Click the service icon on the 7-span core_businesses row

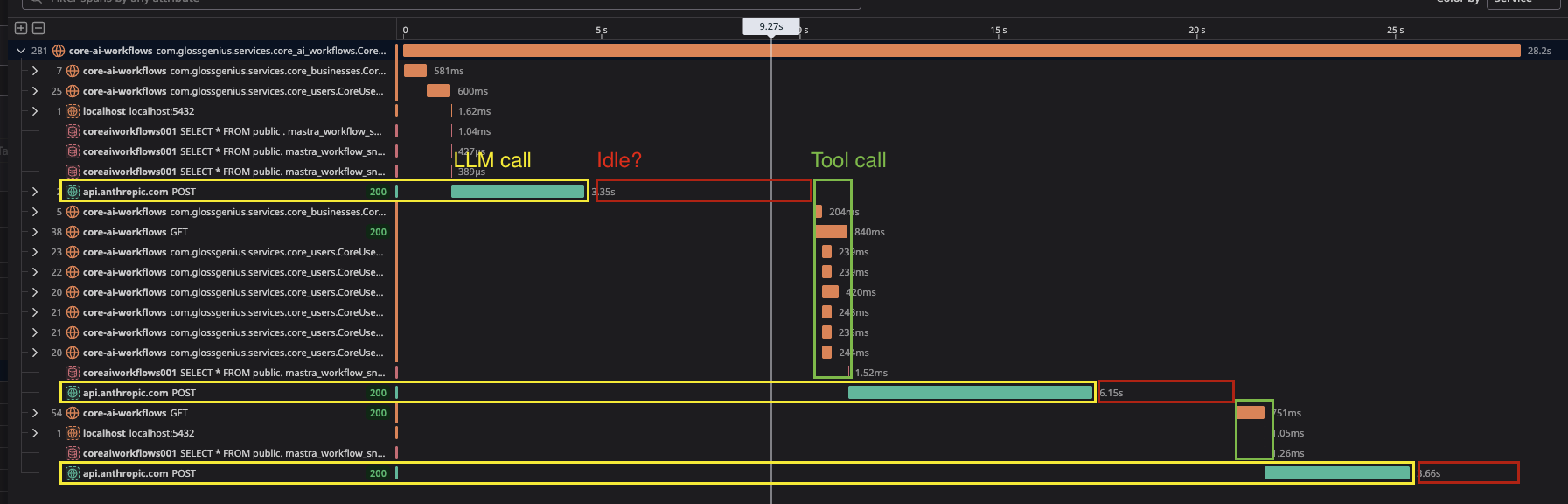tap(73, 71)
